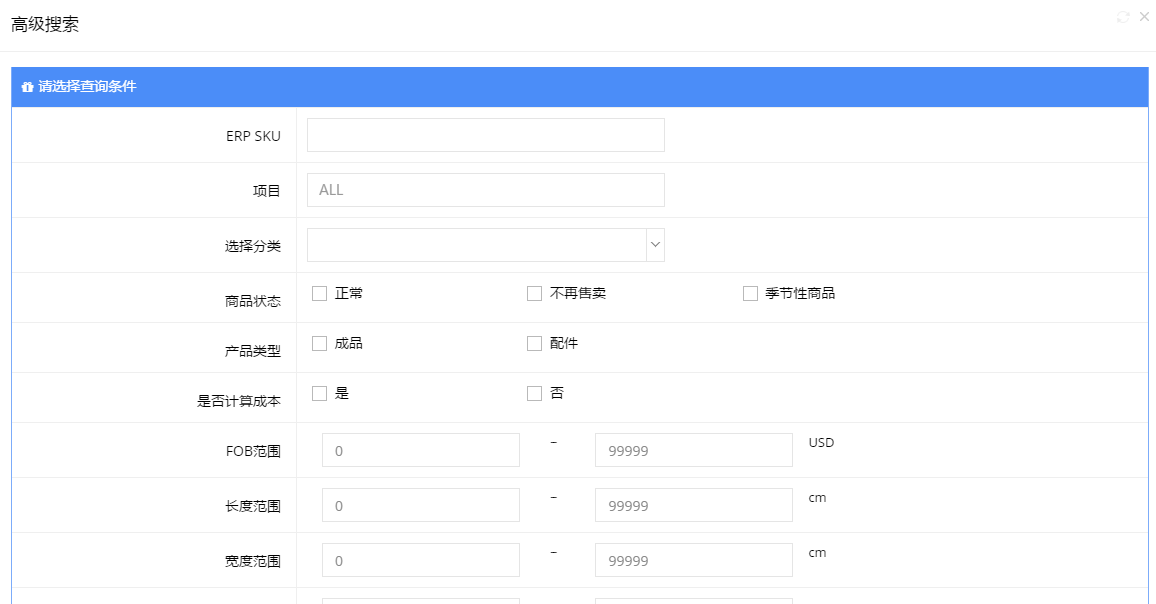Close the 高级搜索 dialog
This screenshot has height=604, width=1156.
coord(1144,16)
